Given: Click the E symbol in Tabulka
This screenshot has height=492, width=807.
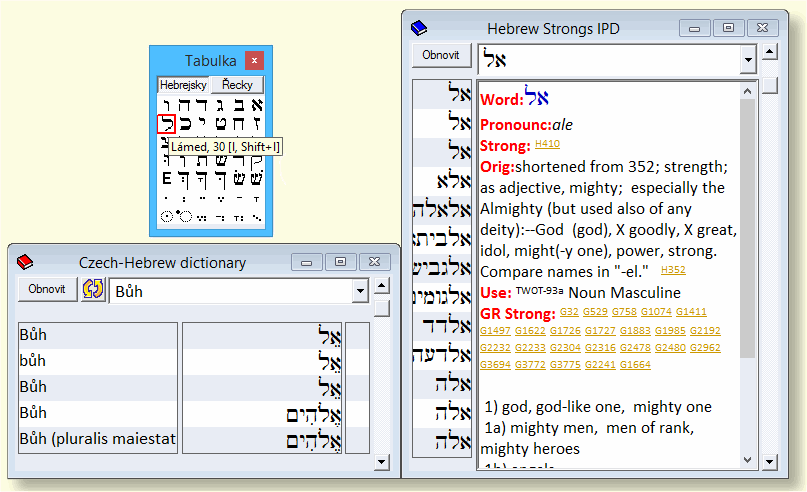Looking at the screenshot, I should coord(167,178).
